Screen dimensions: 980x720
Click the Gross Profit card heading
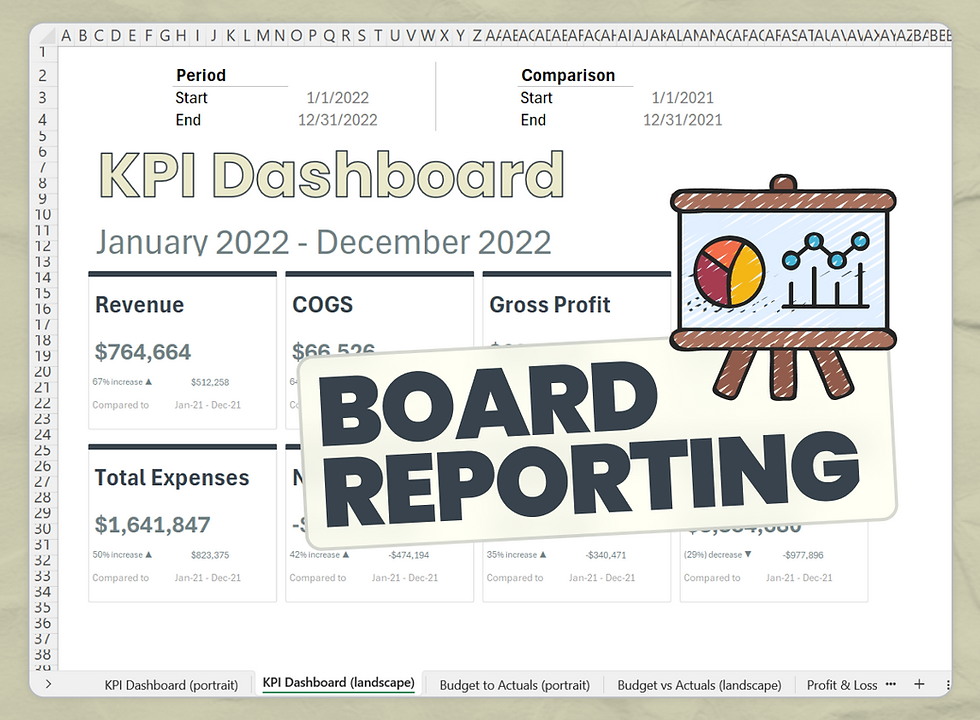[550, 305]
